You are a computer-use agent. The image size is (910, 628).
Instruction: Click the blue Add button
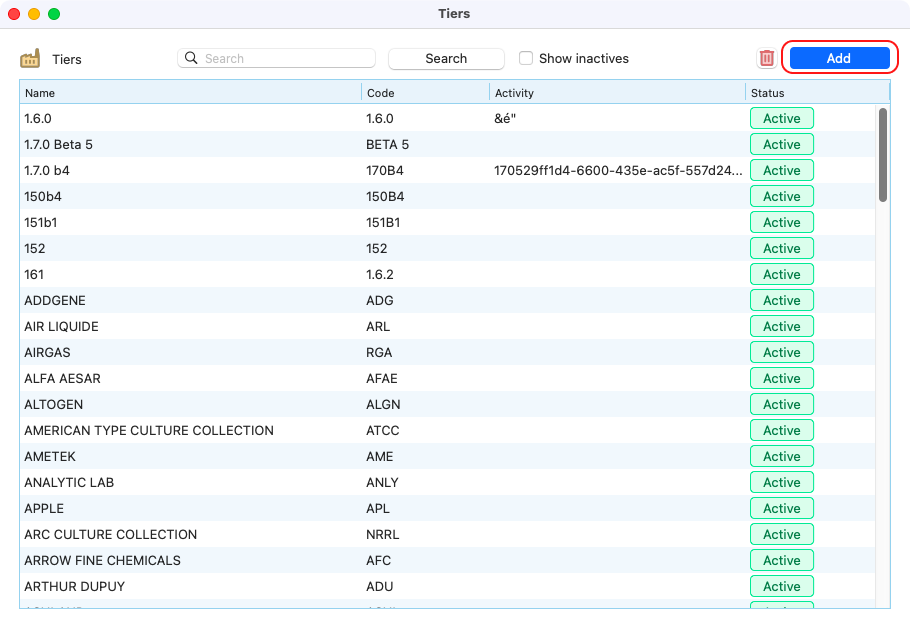point(839,58)
